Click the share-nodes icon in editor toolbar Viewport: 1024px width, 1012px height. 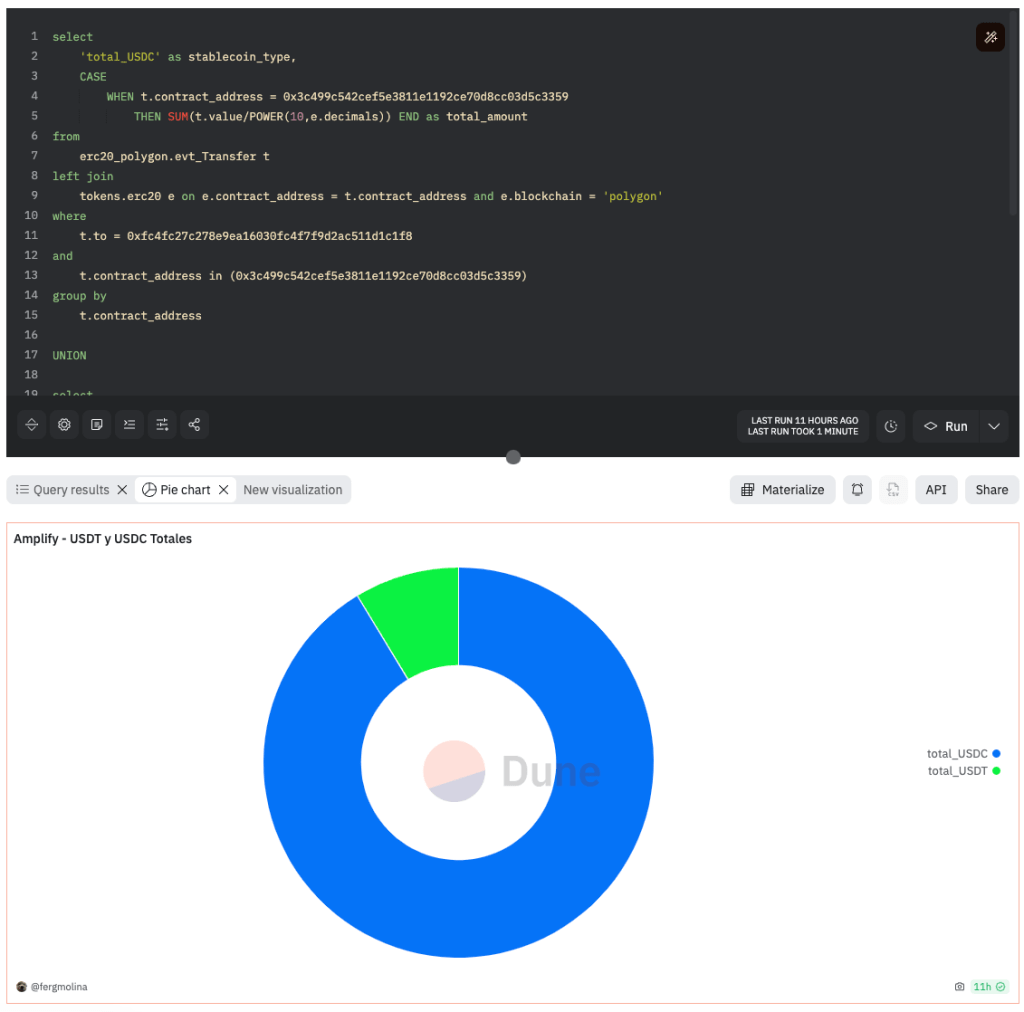click(x=194, y=425)
